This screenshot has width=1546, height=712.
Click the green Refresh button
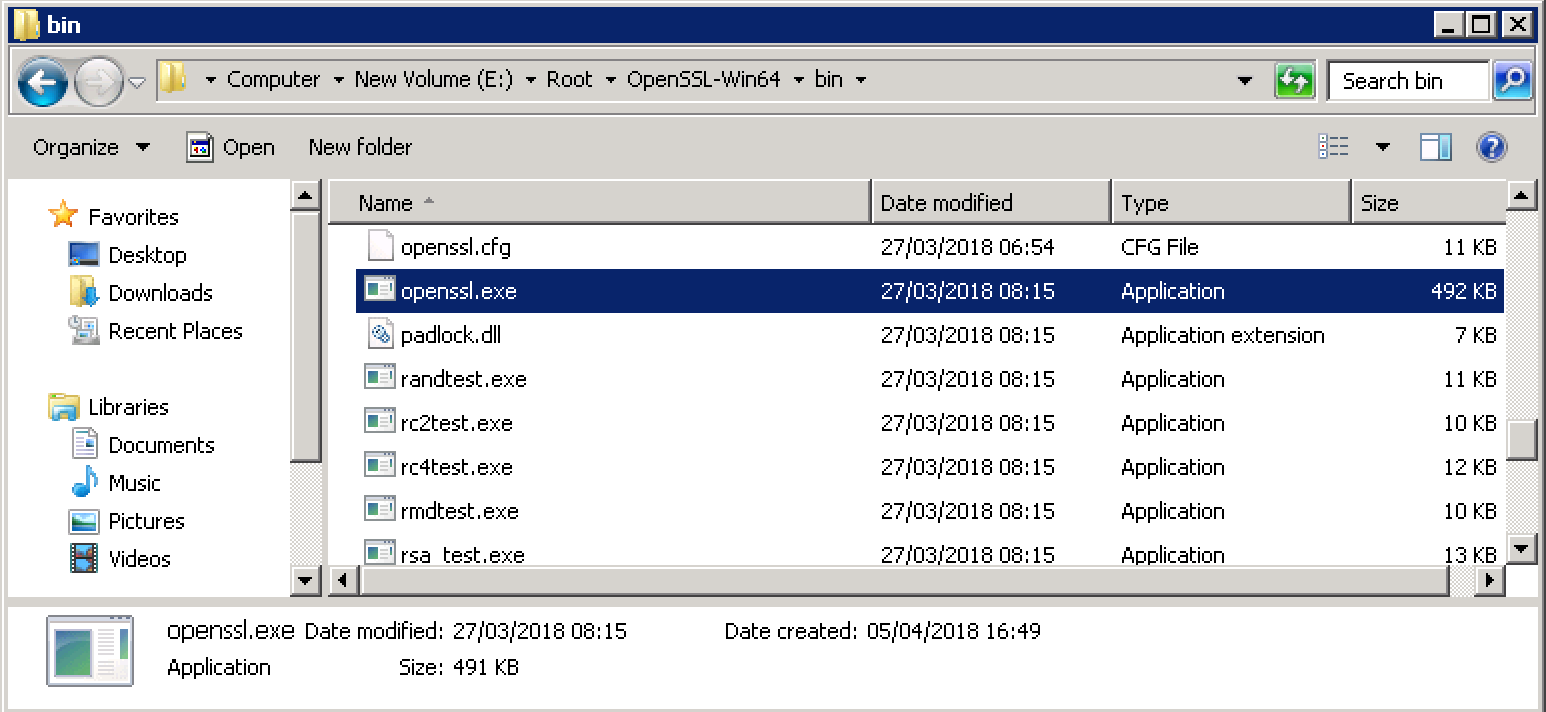(1294, 81)
